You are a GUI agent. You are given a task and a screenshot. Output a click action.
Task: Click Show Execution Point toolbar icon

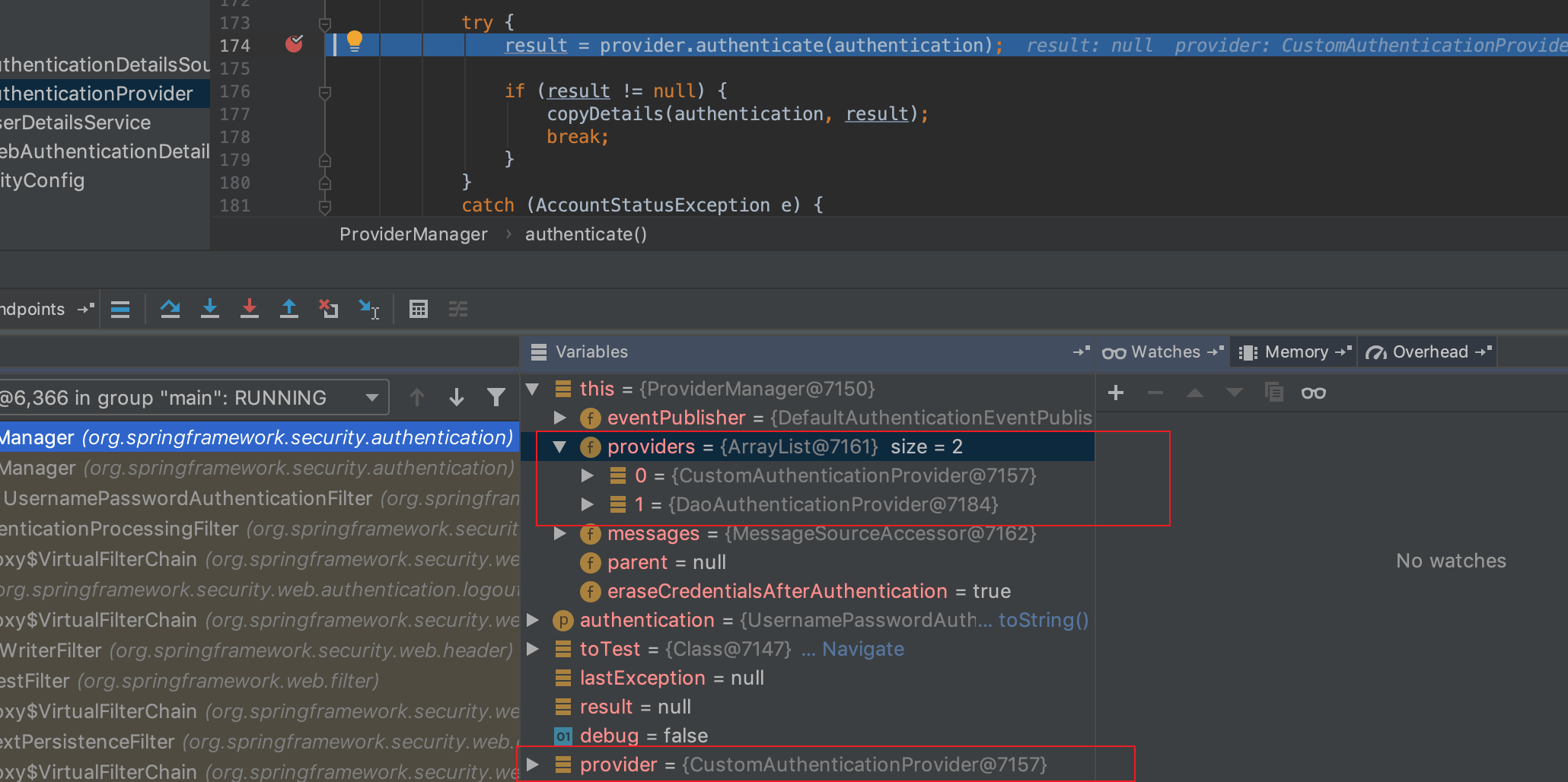(x=120, y=309)
